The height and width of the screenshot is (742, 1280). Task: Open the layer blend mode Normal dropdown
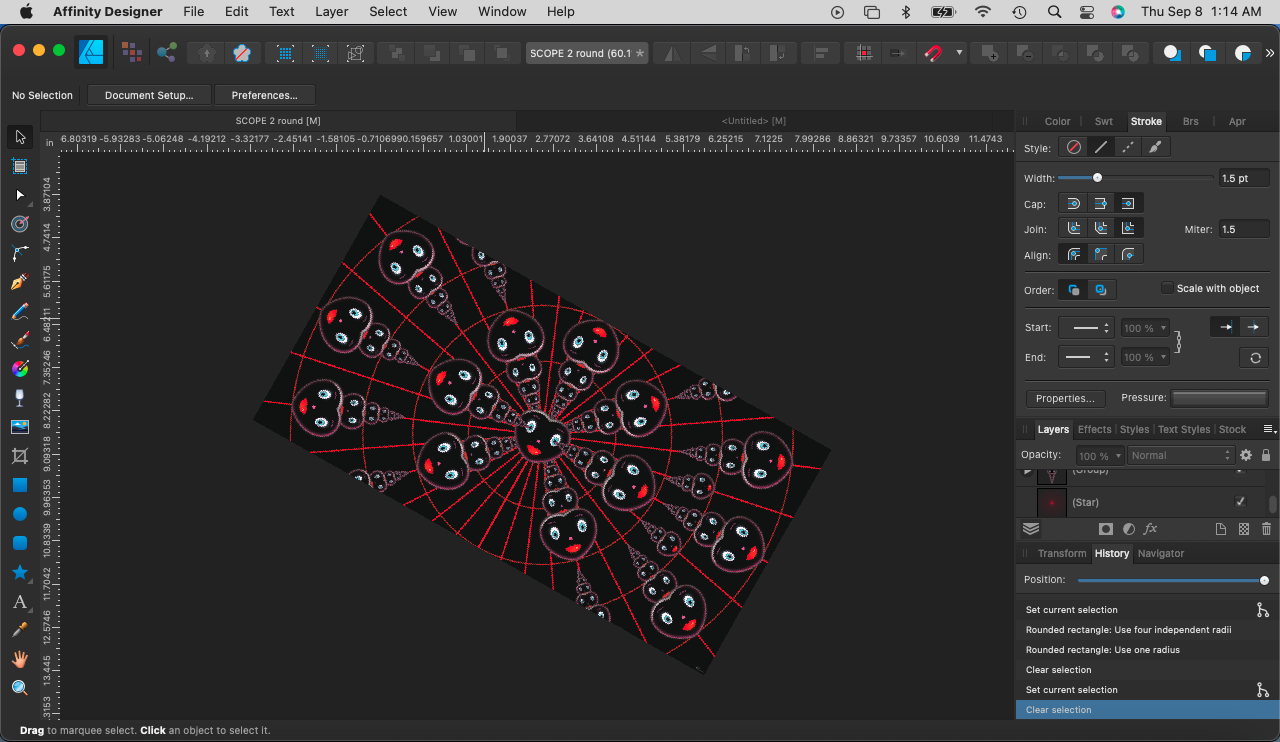pyautogui.click(x=1180, y=455)
